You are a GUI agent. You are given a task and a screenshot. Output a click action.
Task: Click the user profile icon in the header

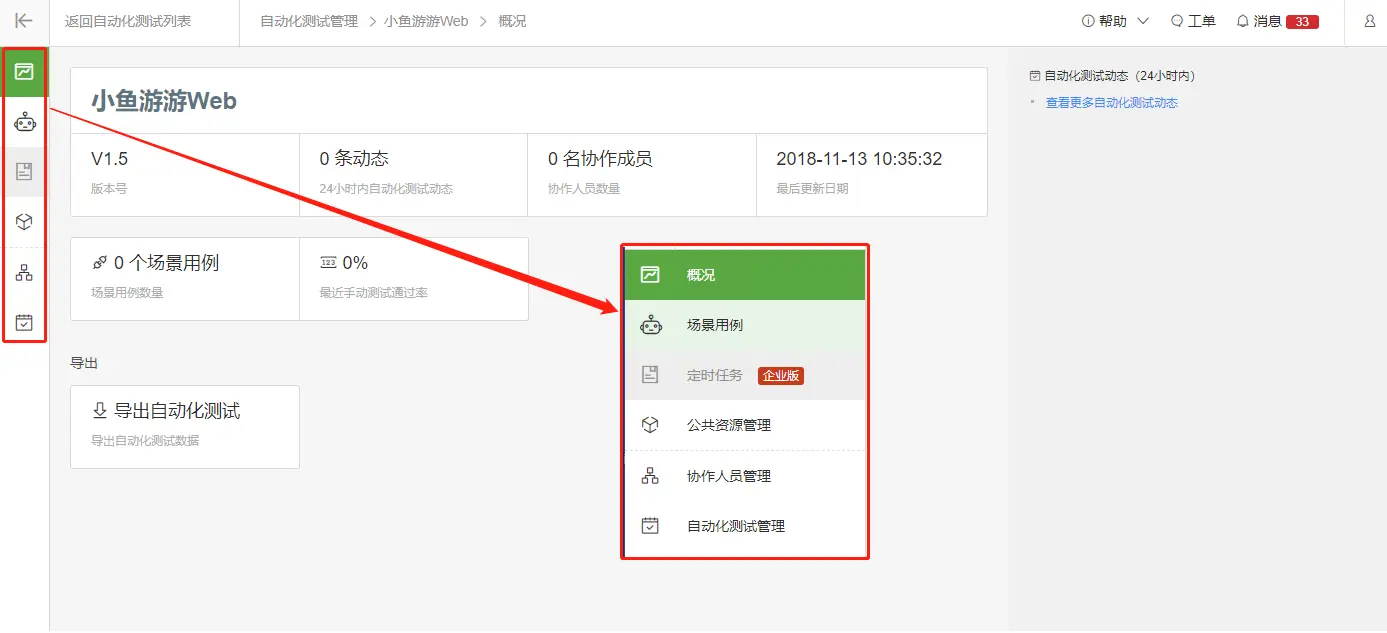coord(1369,21)
